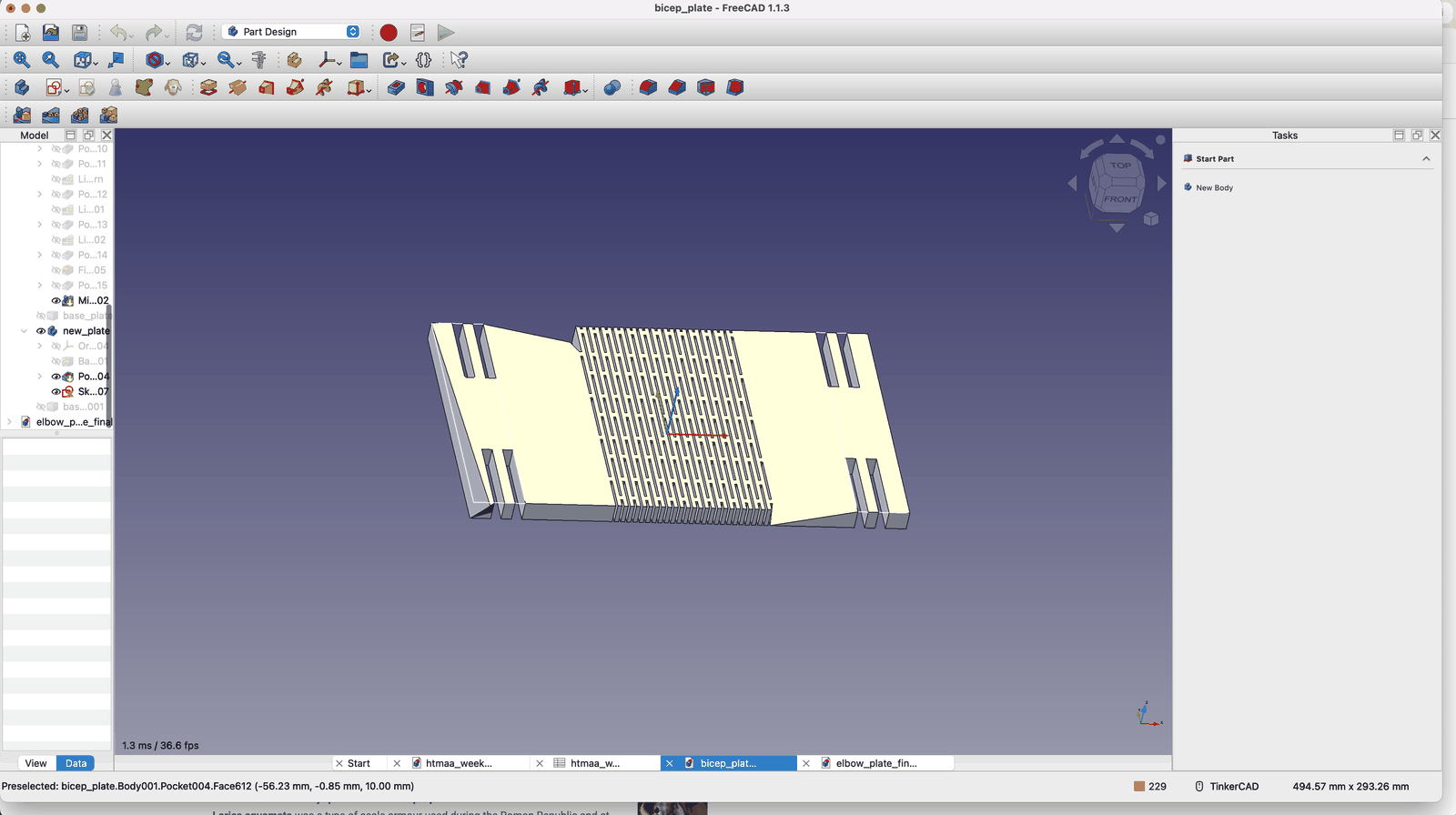Refresh/recompute the document
This screenshot has width=1456, height=815.
(194, 33)
